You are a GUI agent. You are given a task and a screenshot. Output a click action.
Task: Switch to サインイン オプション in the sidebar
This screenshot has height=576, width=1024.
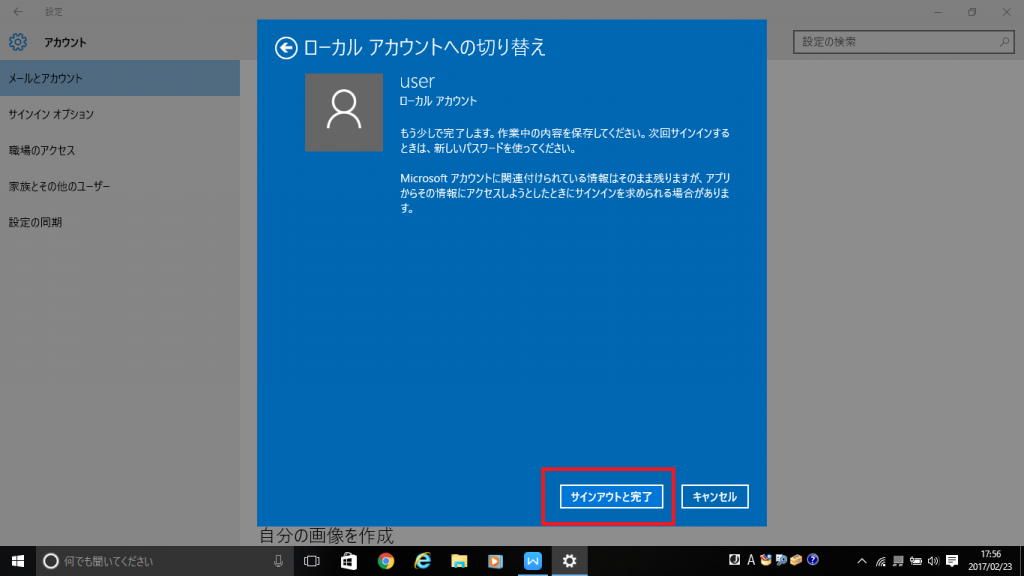pos(60,114)
